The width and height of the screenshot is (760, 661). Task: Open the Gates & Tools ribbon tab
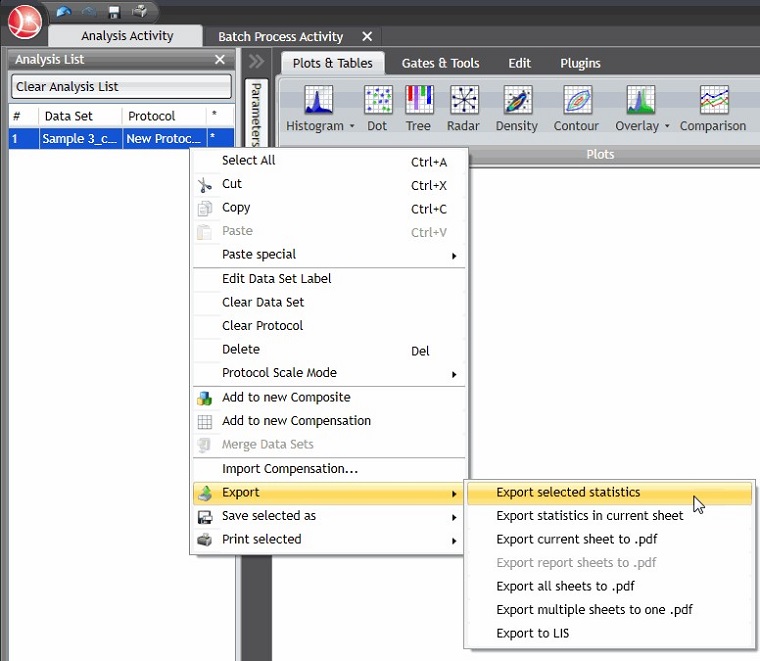[440, 63]
